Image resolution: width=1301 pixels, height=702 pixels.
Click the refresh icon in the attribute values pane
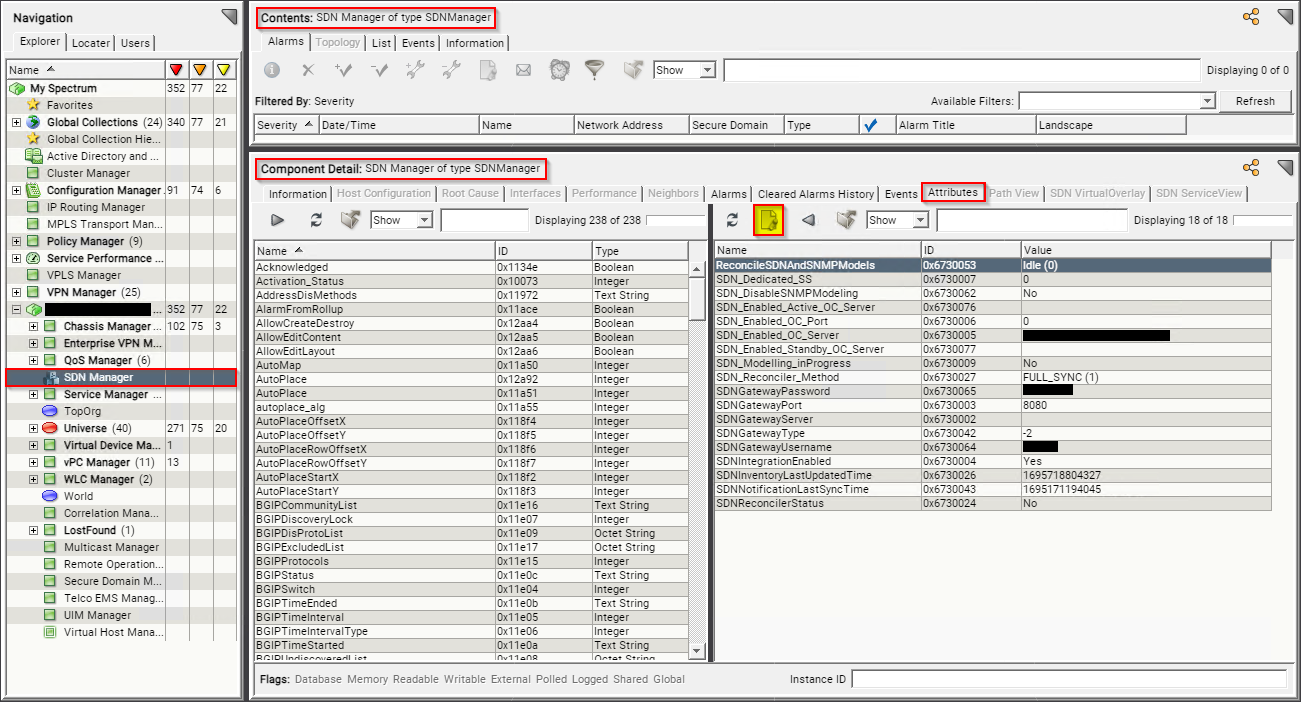tap(732, 220)
